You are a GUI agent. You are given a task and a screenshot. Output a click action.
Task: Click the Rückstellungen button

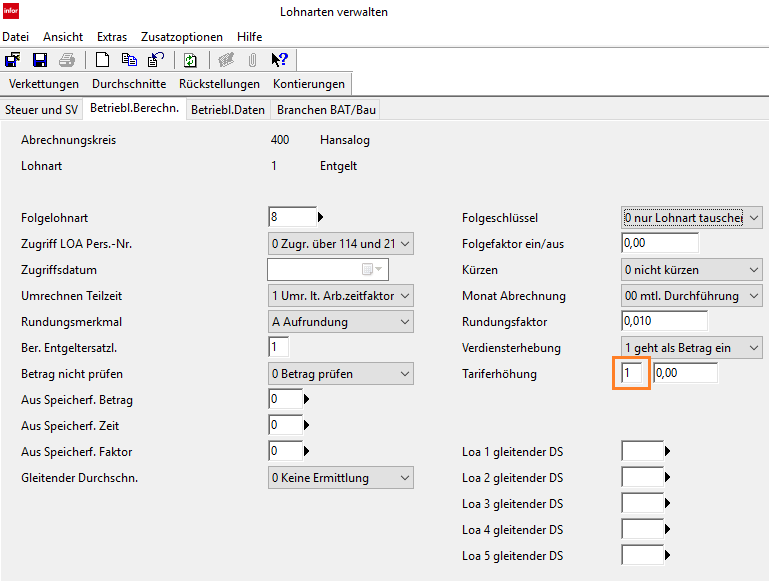219,84
